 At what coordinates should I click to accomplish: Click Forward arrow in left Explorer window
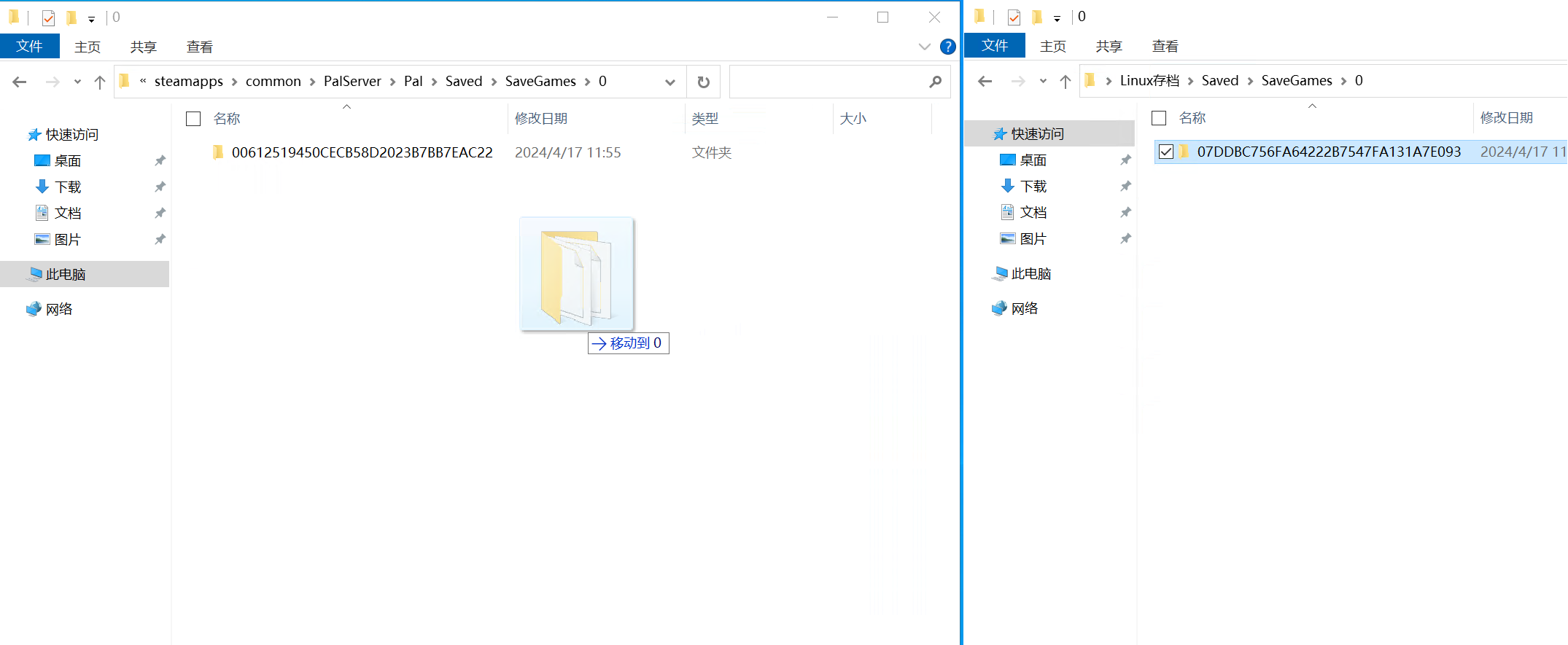53,82
